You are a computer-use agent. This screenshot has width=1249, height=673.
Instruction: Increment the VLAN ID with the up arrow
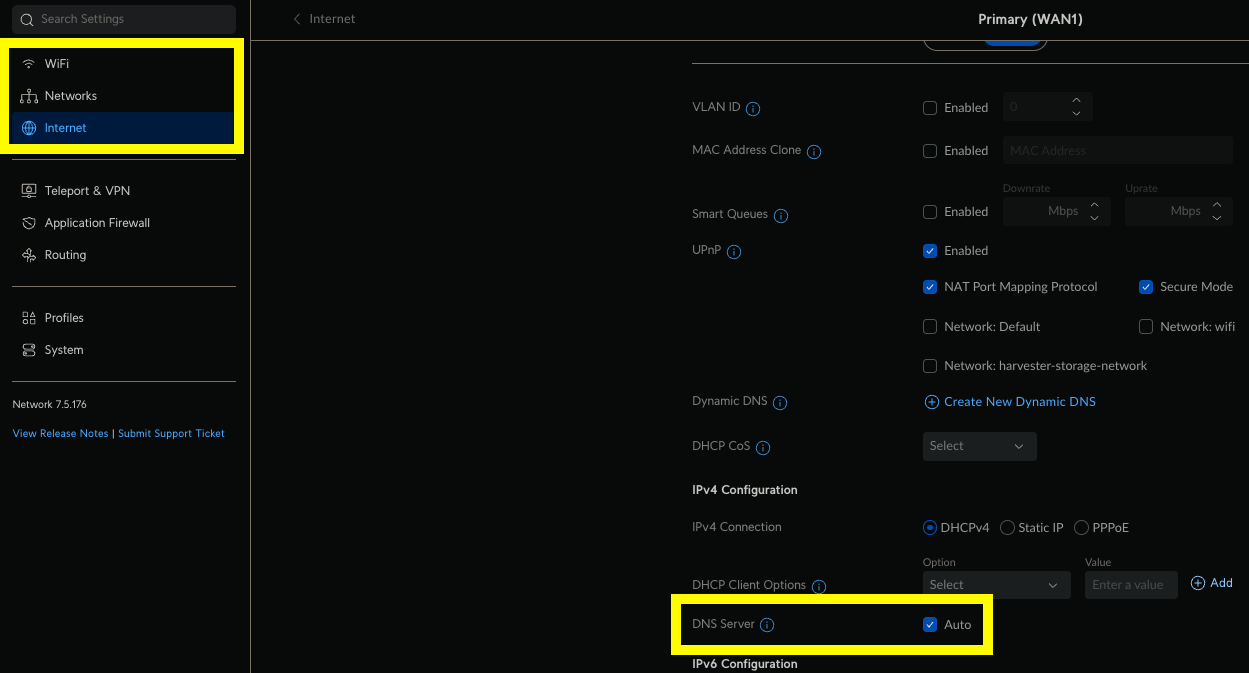pos(1076,101)
